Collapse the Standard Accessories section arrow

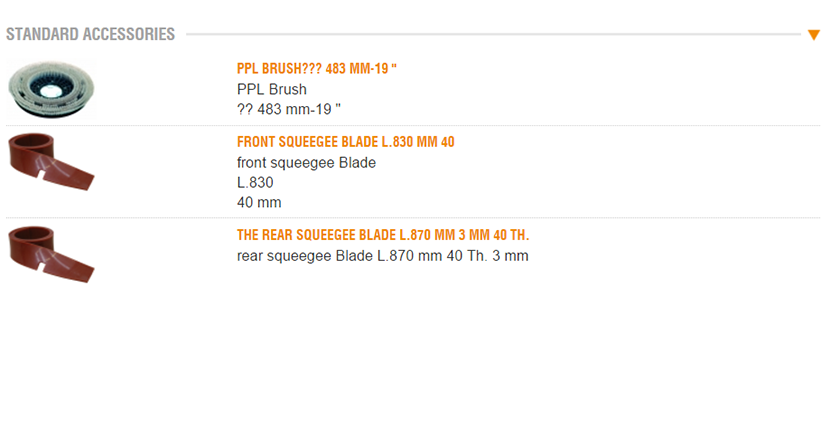click(x=813, y=35)
